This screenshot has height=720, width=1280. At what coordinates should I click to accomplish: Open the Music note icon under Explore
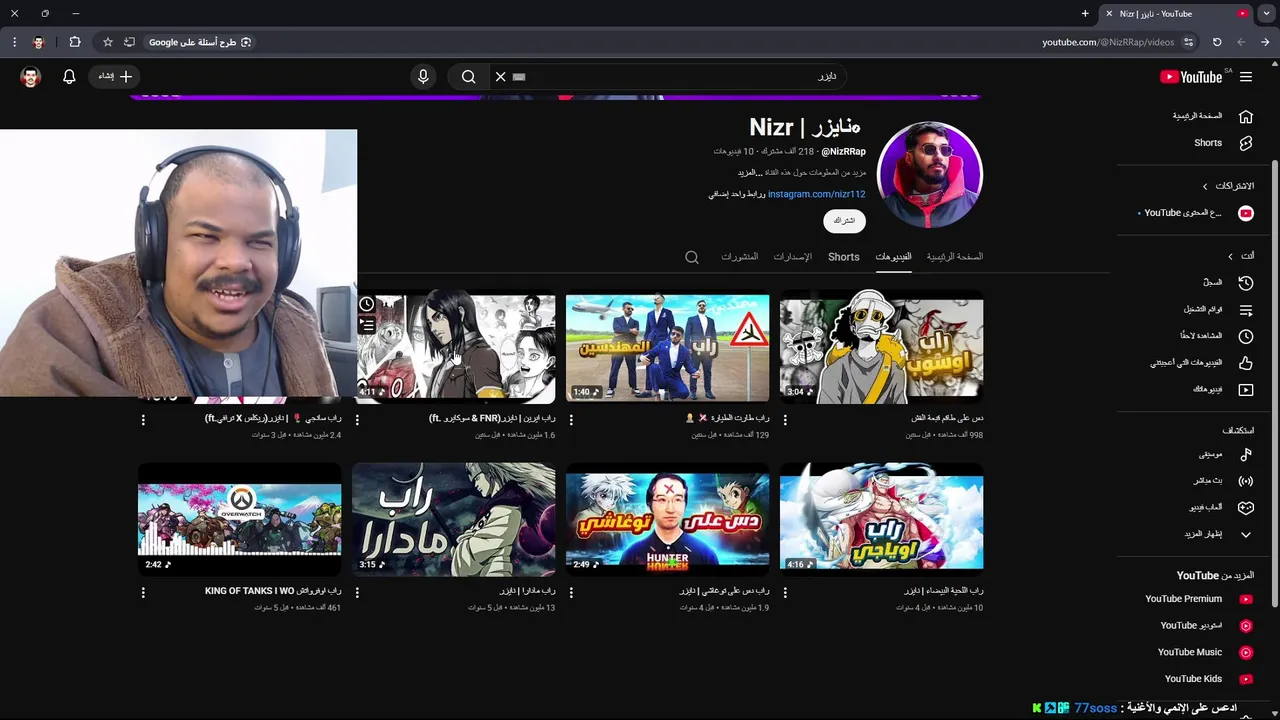click(x=1246, y=454)
